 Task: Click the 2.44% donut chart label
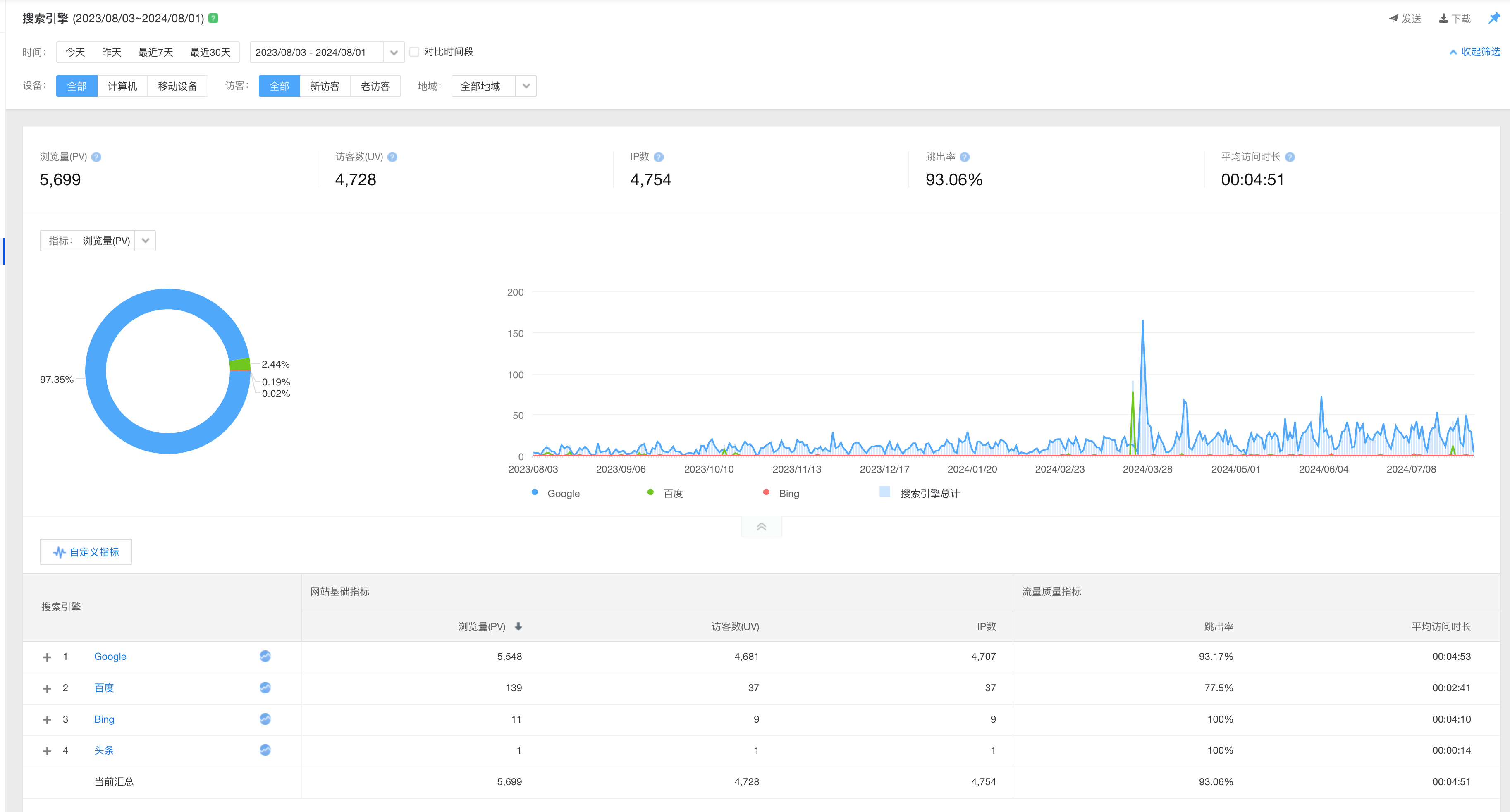pos(275,364)
